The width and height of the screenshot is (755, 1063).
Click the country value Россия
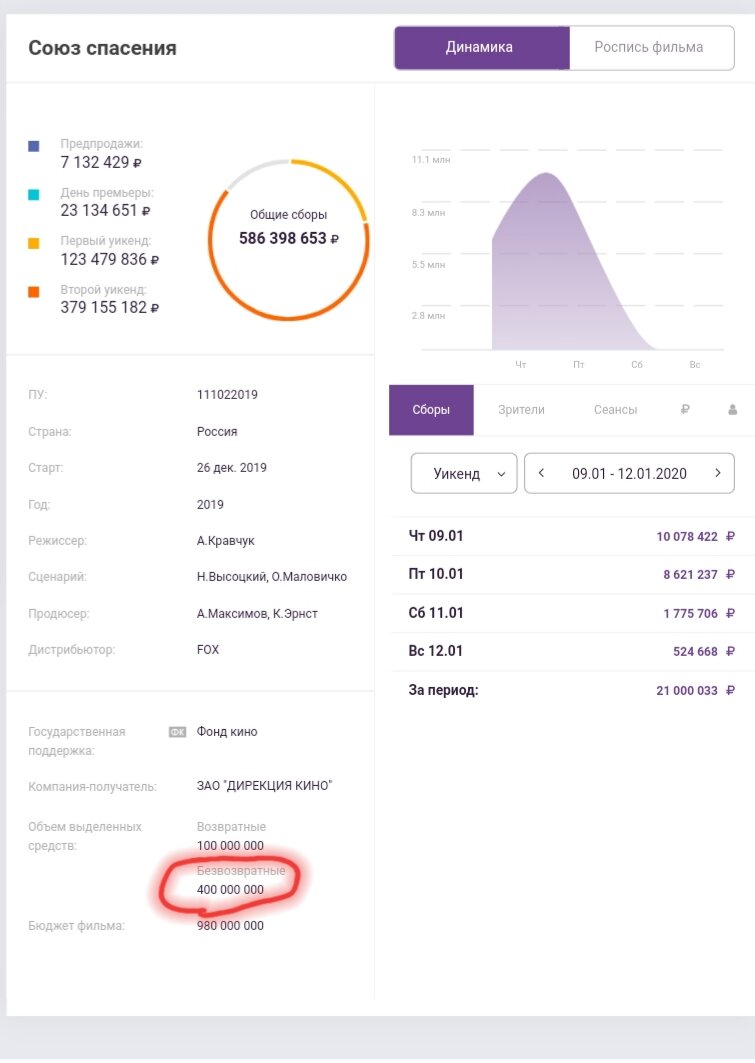[217, 431]
